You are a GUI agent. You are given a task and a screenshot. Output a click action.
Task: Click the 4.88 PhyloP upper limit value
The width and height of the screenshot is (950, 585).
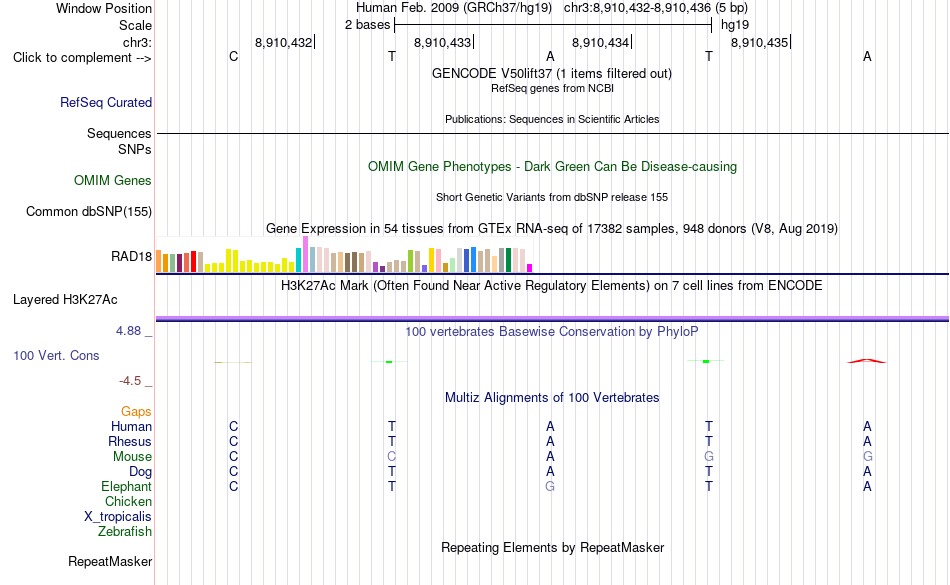tap(128, 331)
